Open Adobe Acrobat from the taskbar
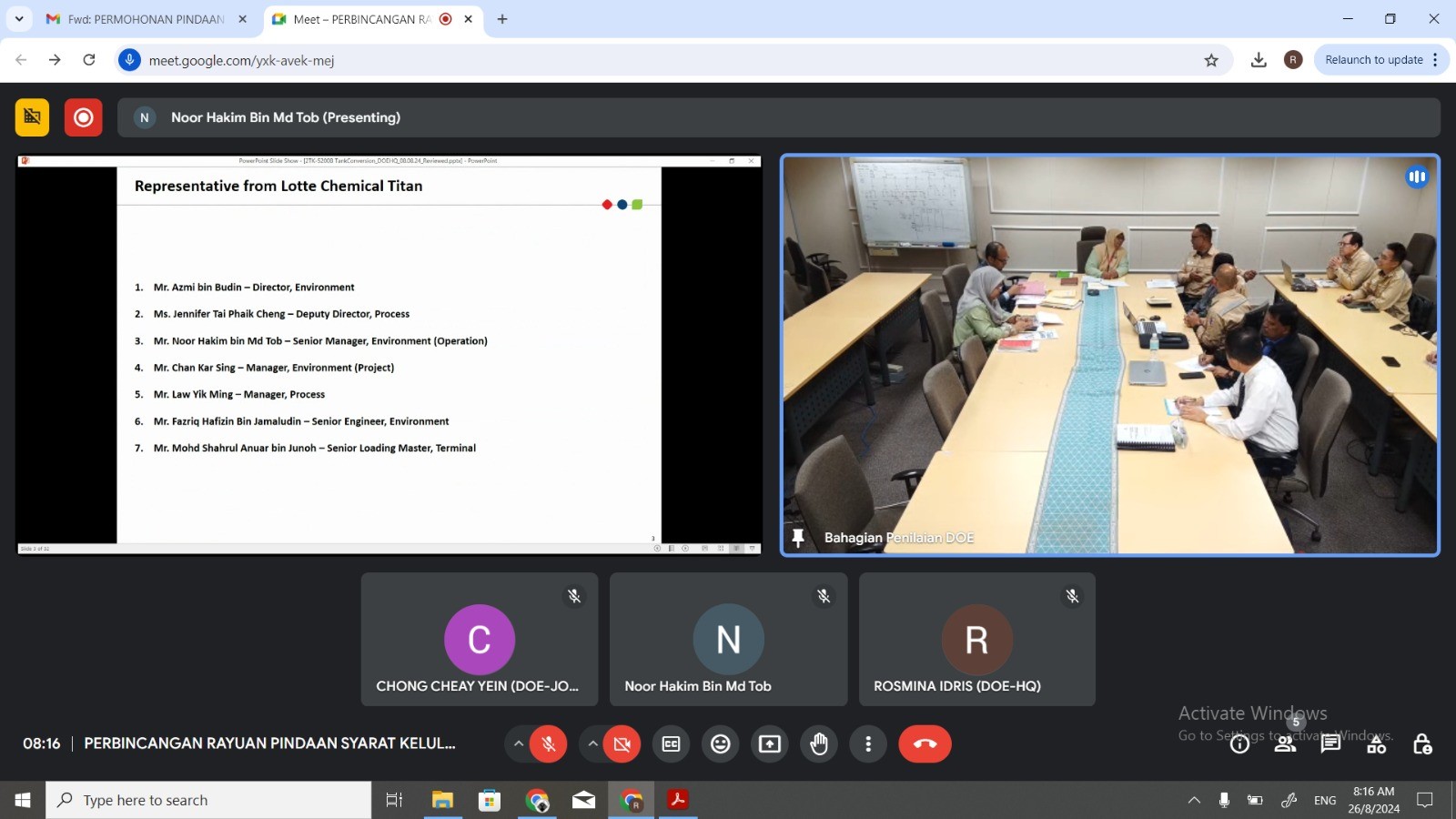 (678, 800)
